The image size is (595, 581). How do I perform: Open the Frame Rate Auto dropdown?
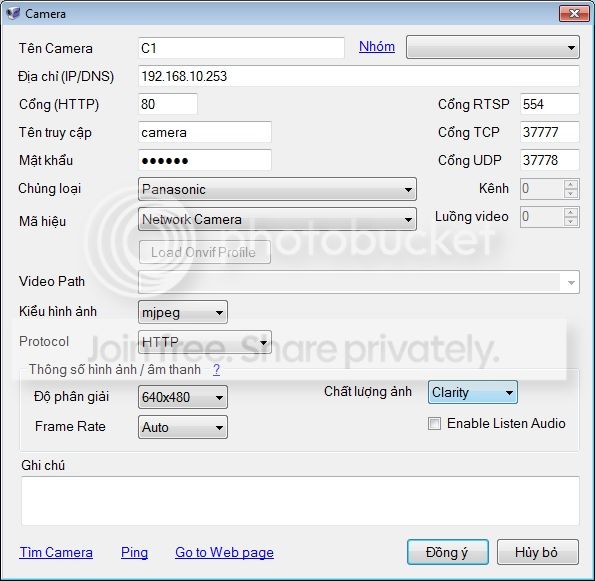point(183,427)
